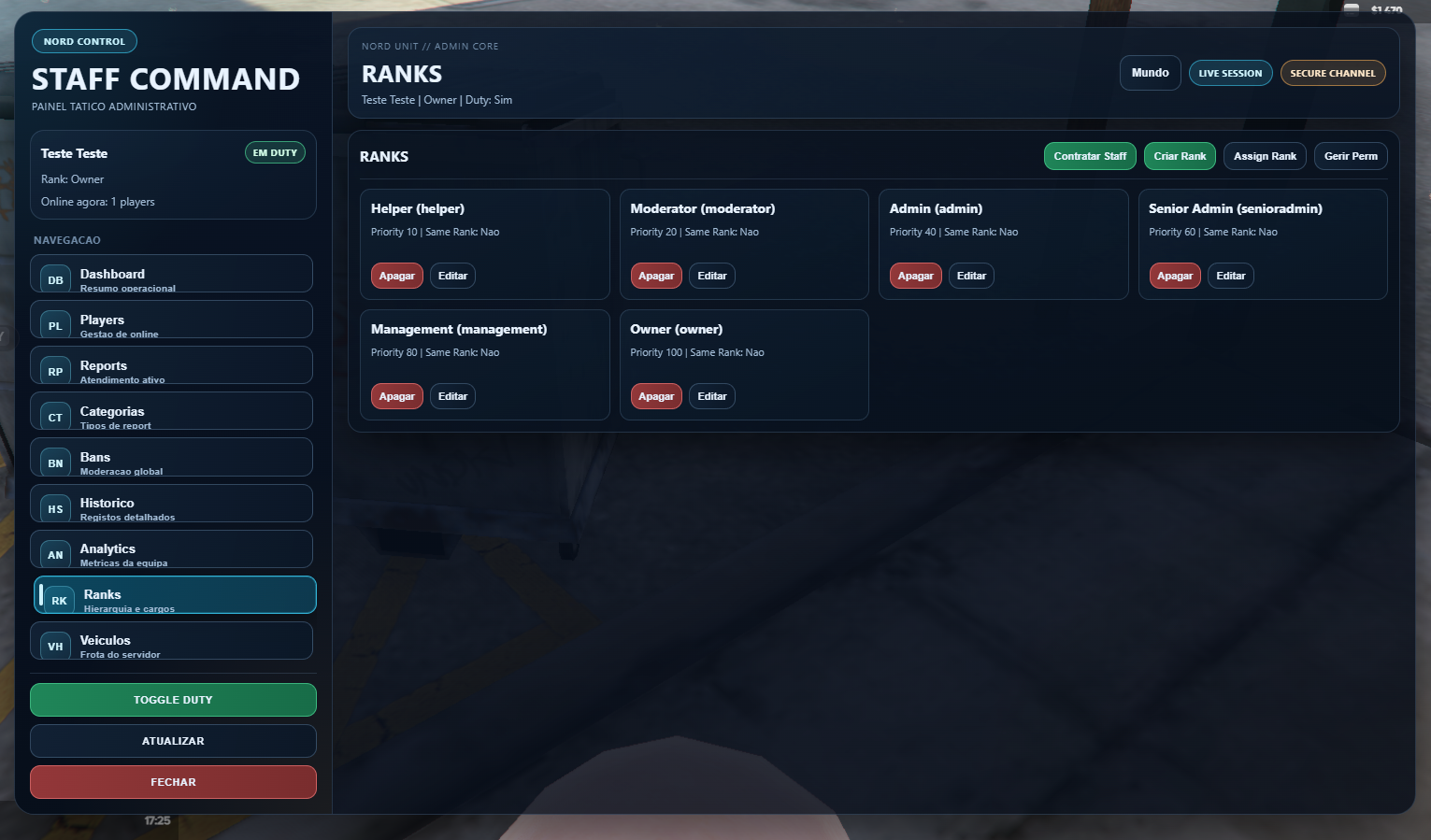
Task: Edit the Helper rank
Action: click(452, 276)
